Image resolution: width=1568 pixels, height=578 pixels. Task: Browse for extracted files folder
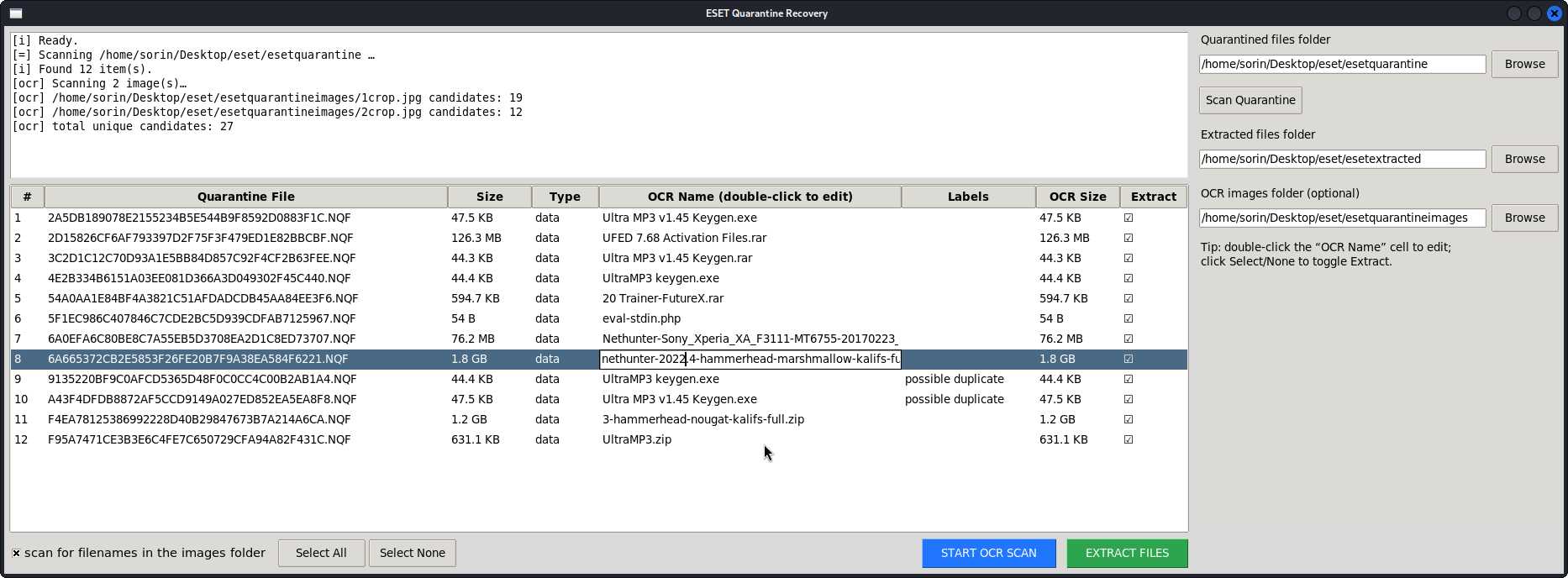[1524, 159]
